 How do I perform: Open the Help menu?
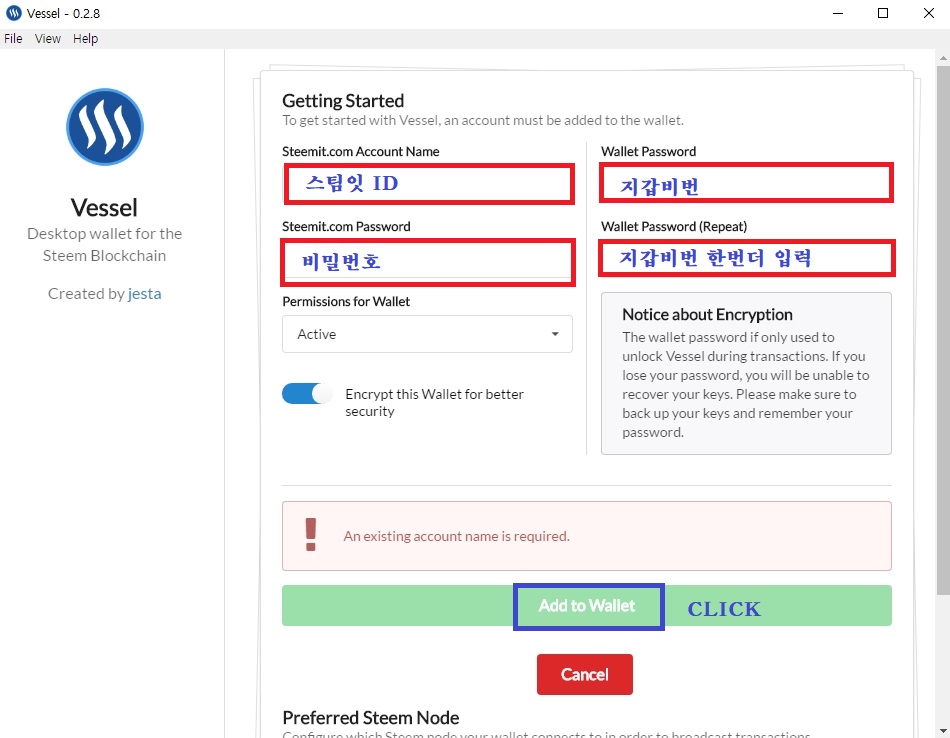[x=85, y=38]
